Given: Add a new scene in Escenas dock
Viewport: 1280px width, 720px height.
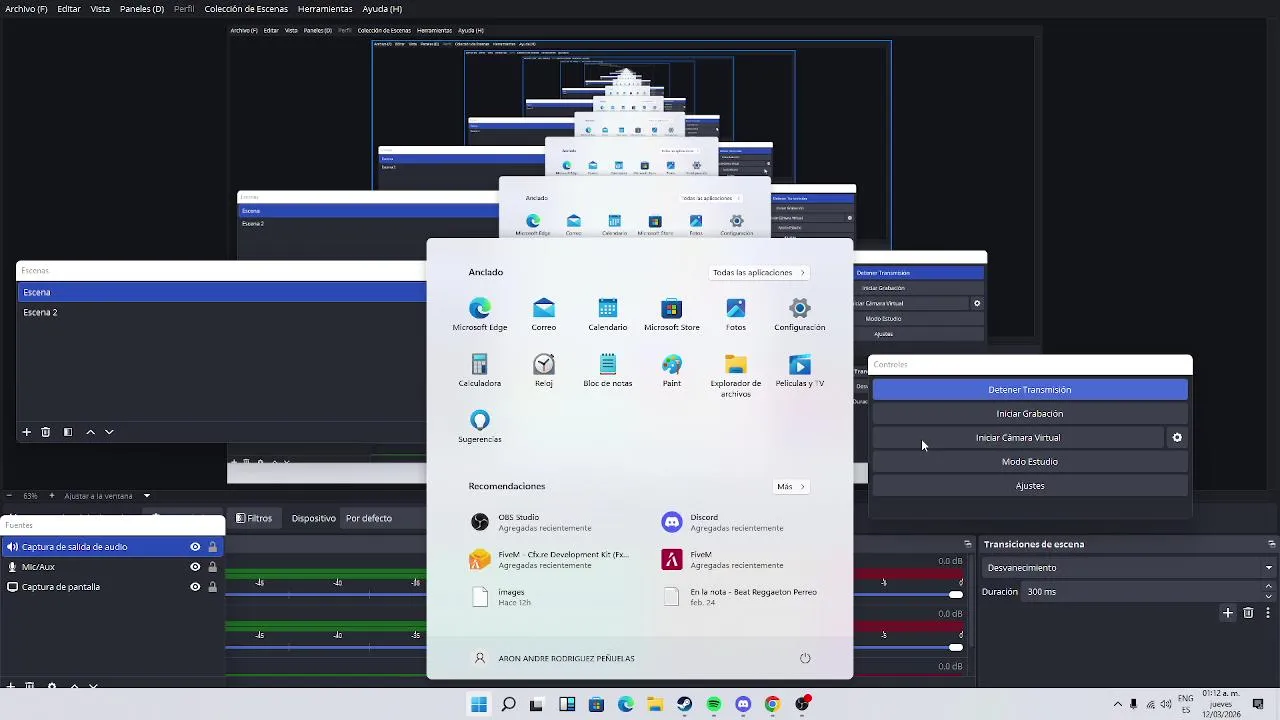Looking at the screenshot, I should point(26,432).
